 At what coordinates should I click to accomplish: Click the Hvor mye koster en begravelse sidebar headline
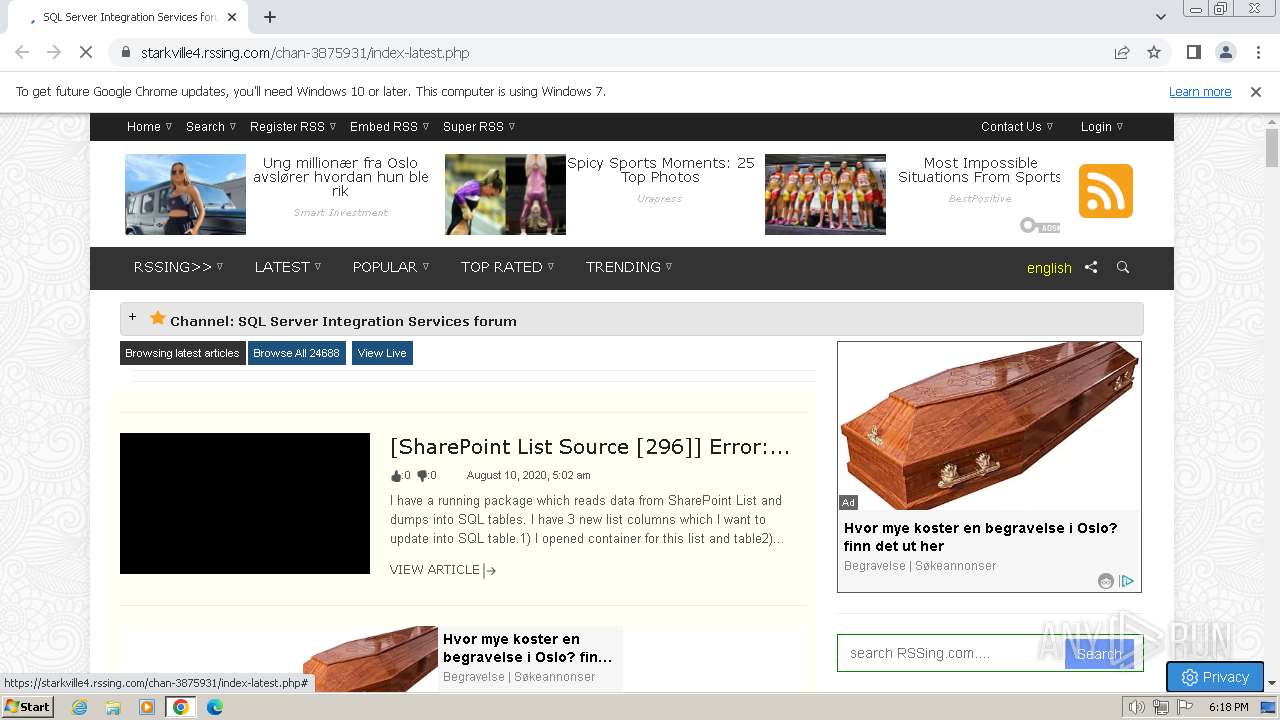click(980, 537)
